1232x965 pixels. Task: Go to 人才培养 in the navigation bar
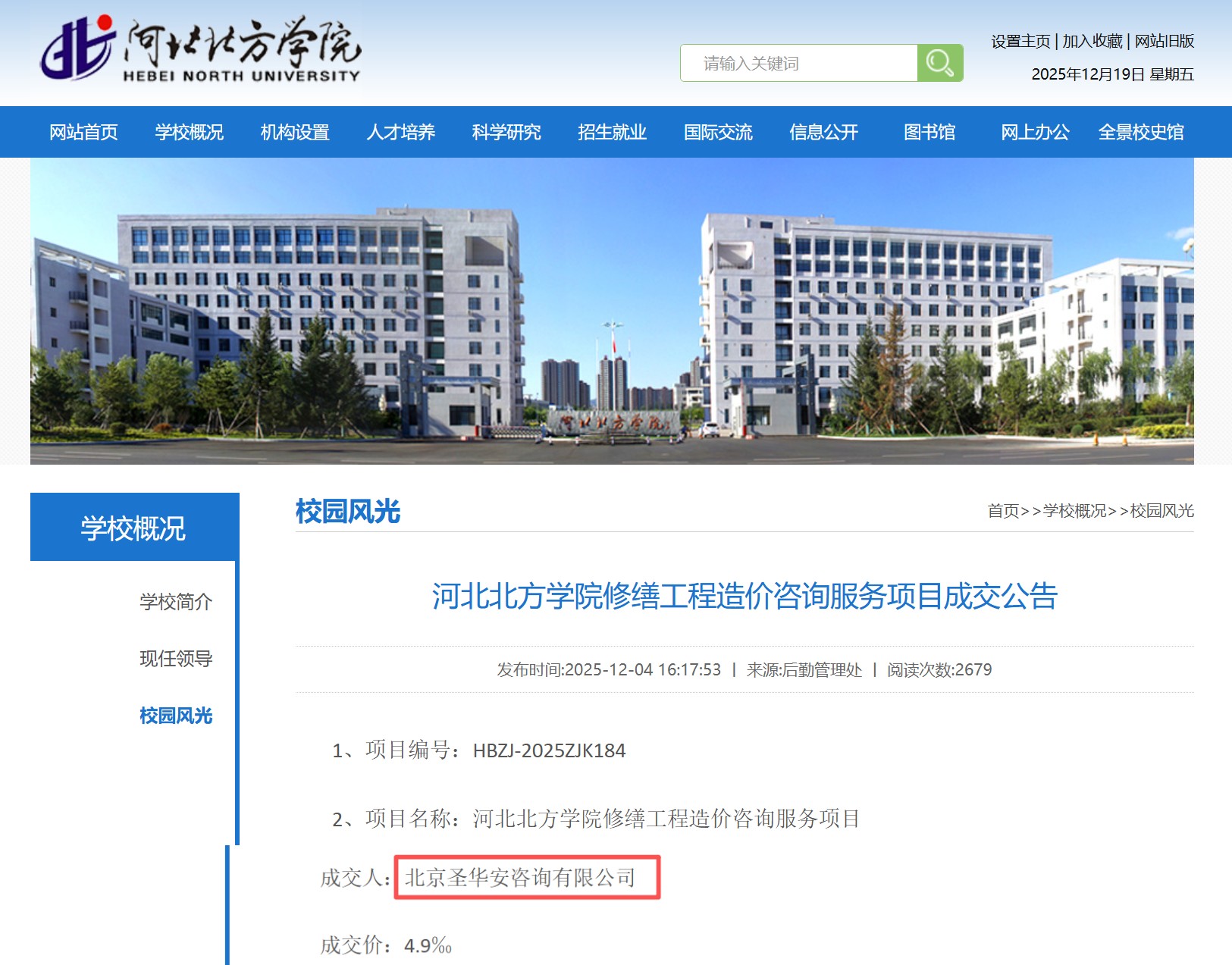coord(400,132)
